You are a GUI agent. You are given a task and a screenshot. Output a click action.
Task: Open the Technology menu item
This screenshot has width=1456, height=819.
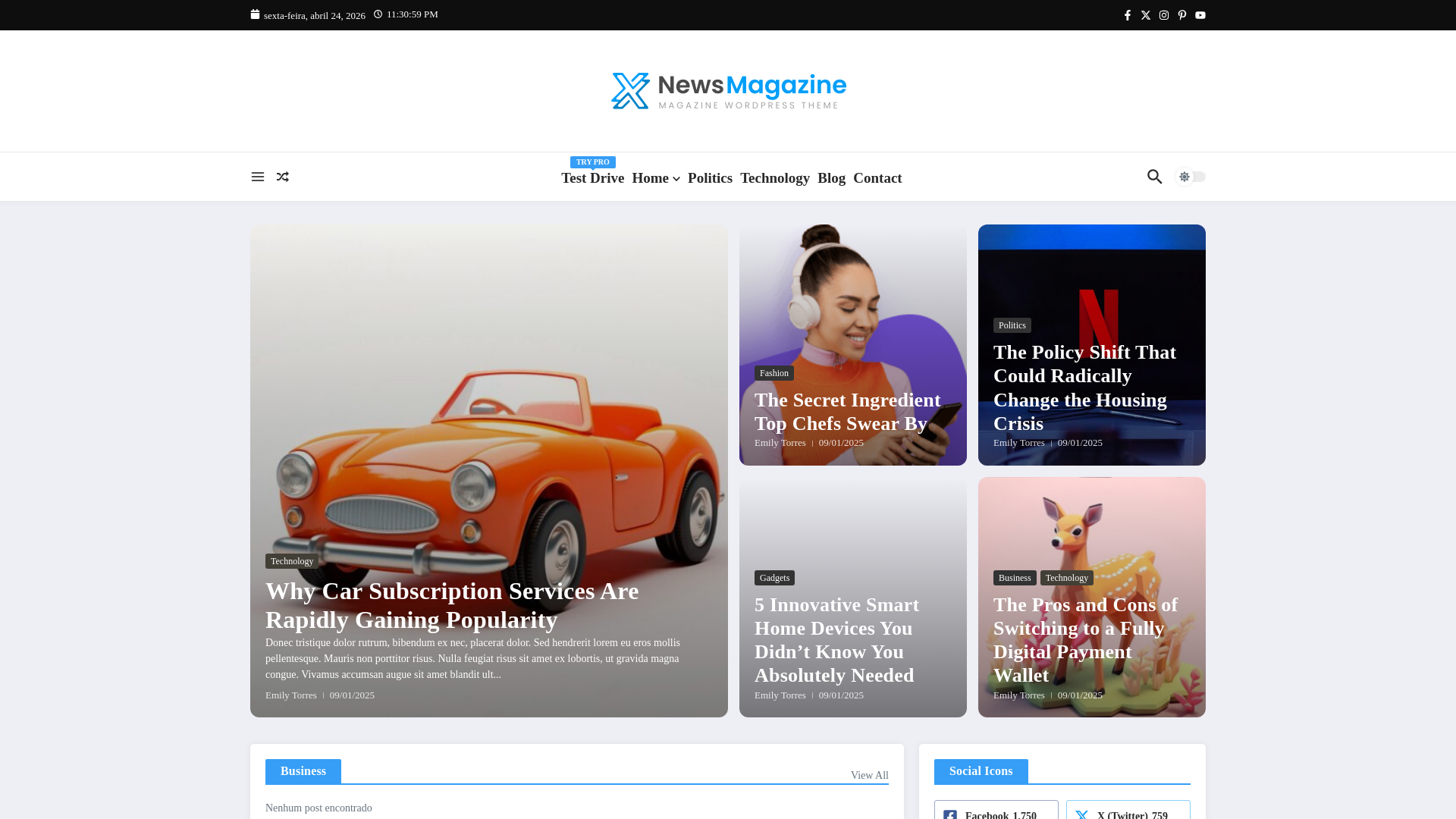click(774, 178)
